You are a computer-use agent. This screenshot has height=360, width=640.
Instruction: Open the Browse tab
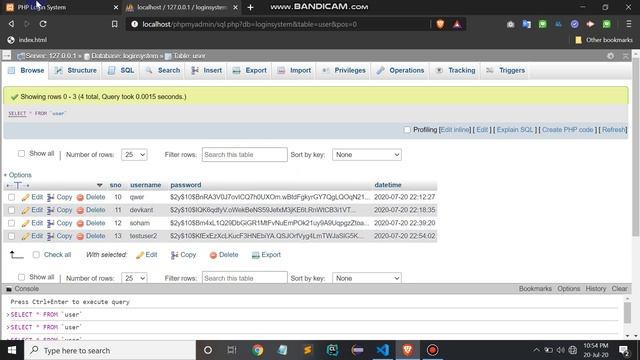26,71
